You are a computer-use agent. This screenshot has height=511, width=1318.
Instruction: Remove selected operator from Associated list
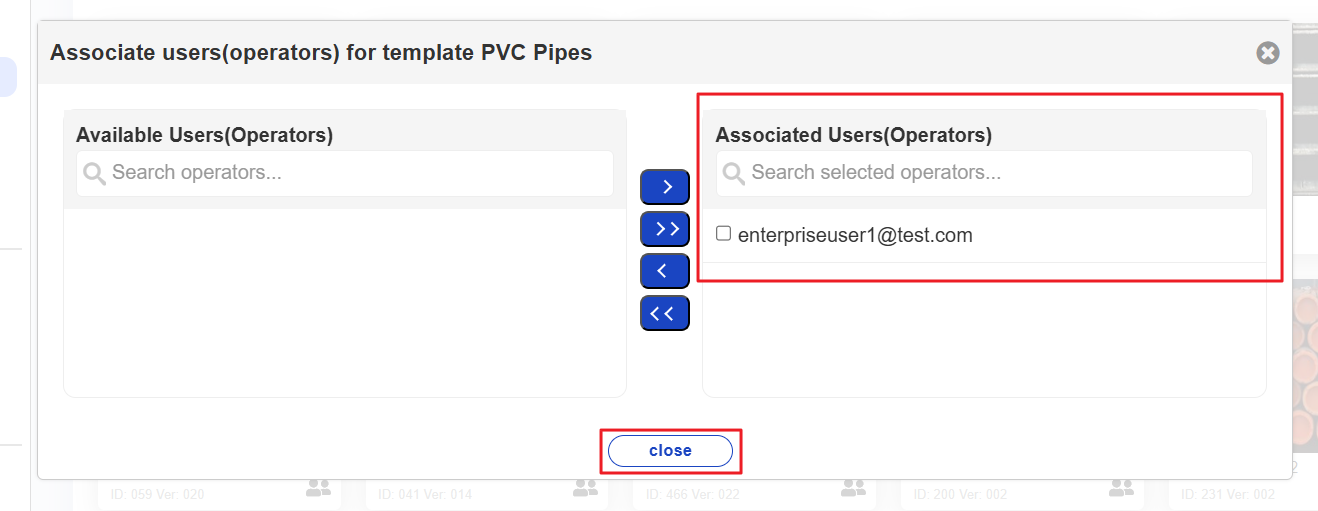665,271
